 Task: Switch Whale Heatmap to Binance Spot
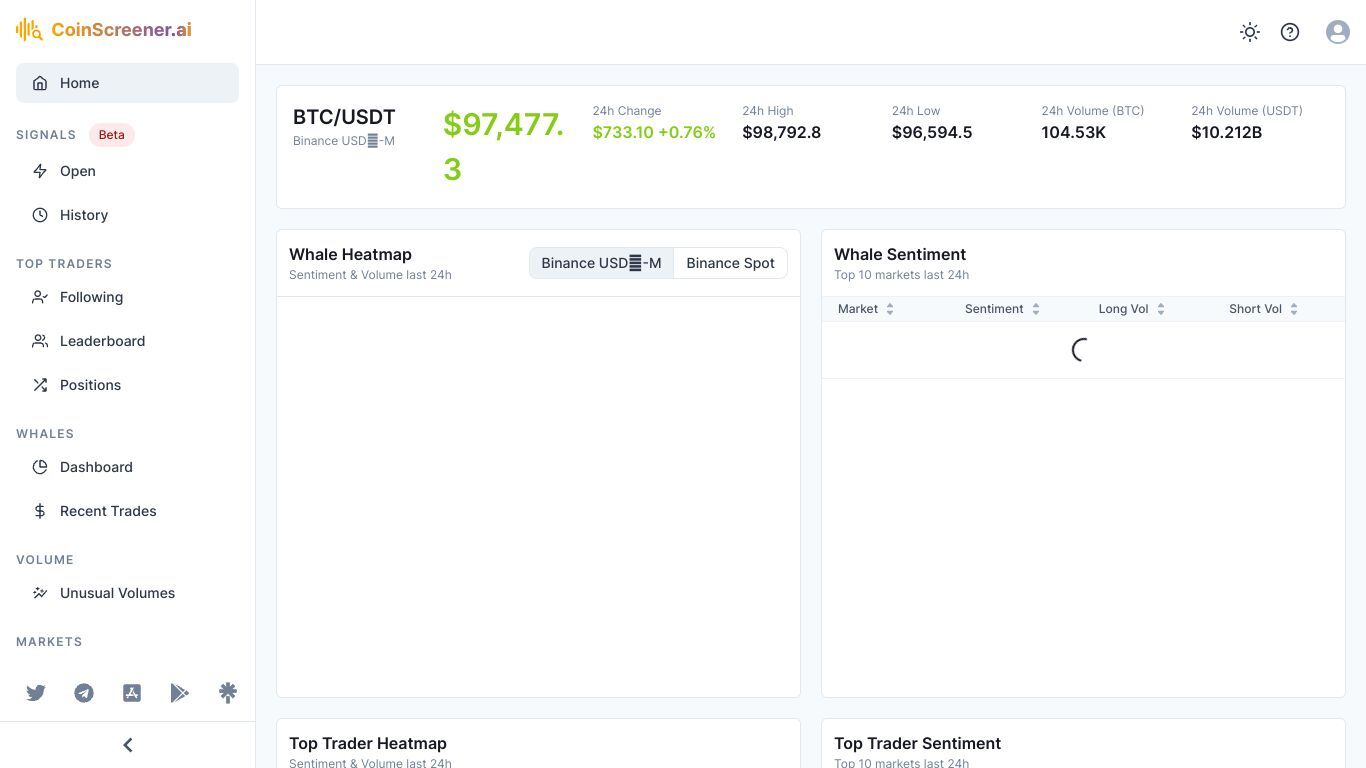(x=730, y=263)
